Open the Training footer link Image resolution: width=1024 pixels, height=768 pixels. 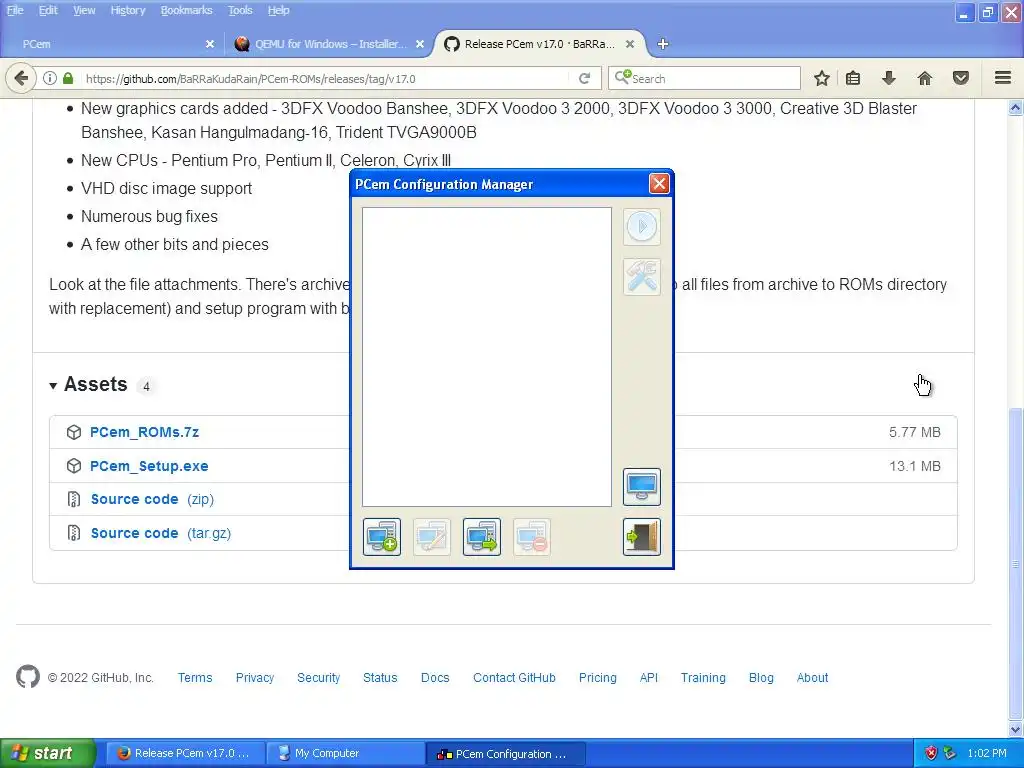(x=703, y=678)
